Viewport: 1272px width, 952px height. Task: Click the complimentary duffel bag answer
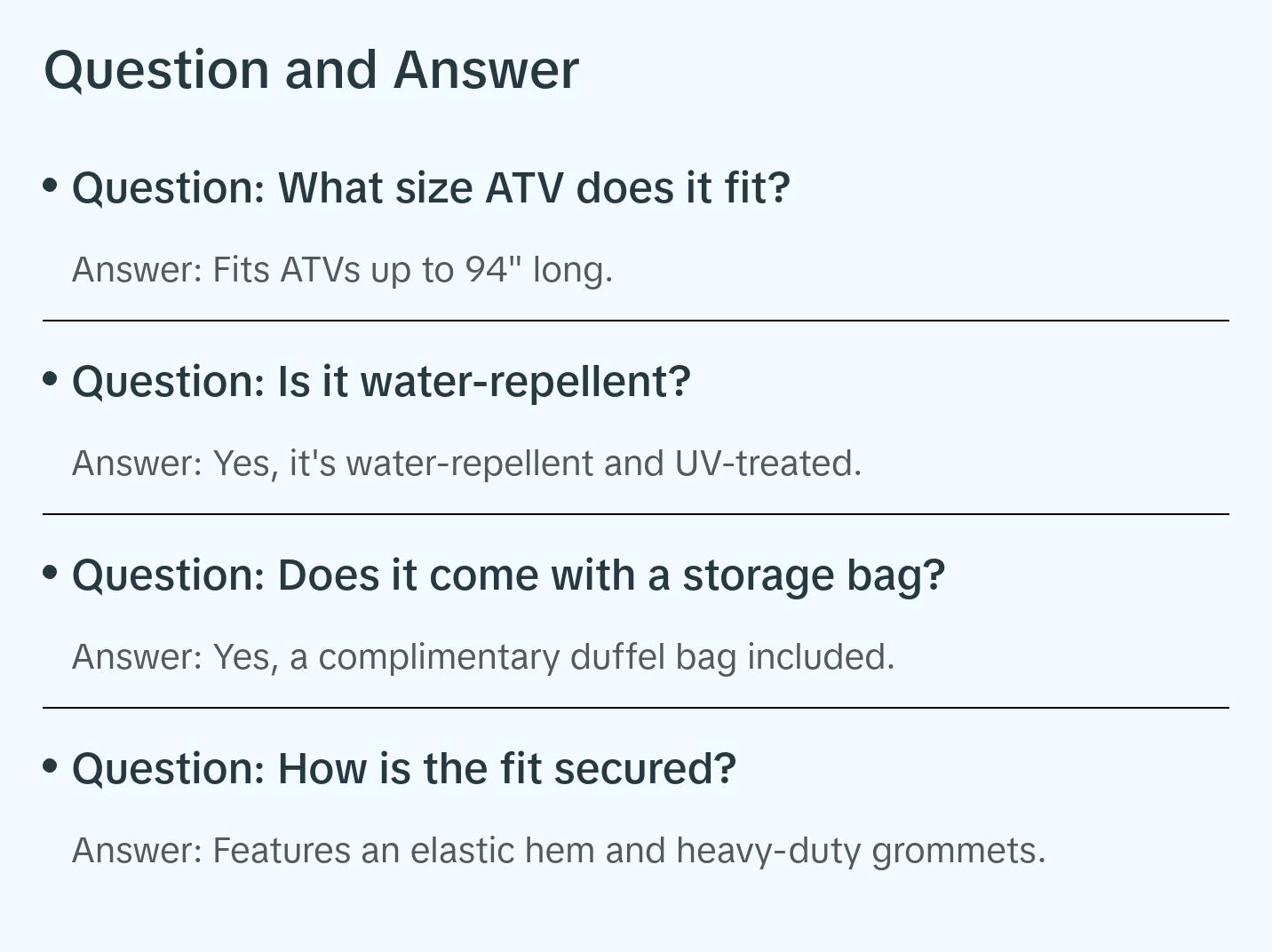click(x=483, y=657)
